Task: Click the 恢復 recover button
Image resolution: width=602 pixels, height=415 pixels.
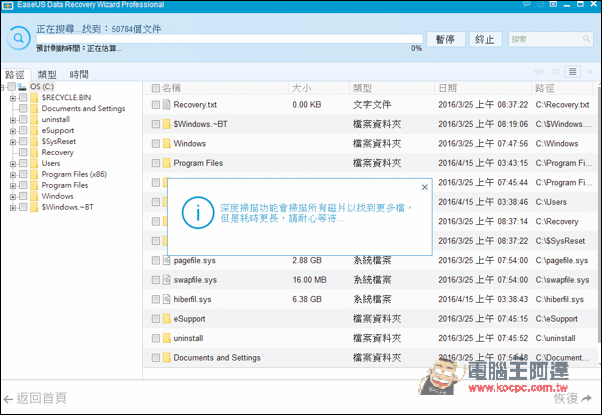Action: pos(566,398)
